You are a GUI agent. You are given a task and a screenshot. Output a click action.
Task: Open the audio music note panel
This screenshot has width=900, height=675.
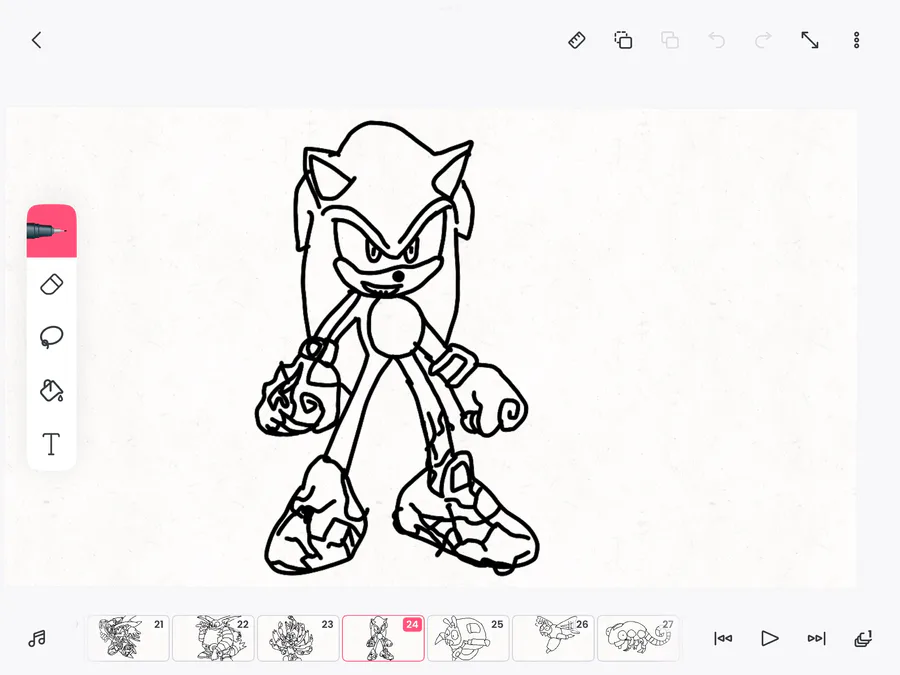(x=37, y=639)
